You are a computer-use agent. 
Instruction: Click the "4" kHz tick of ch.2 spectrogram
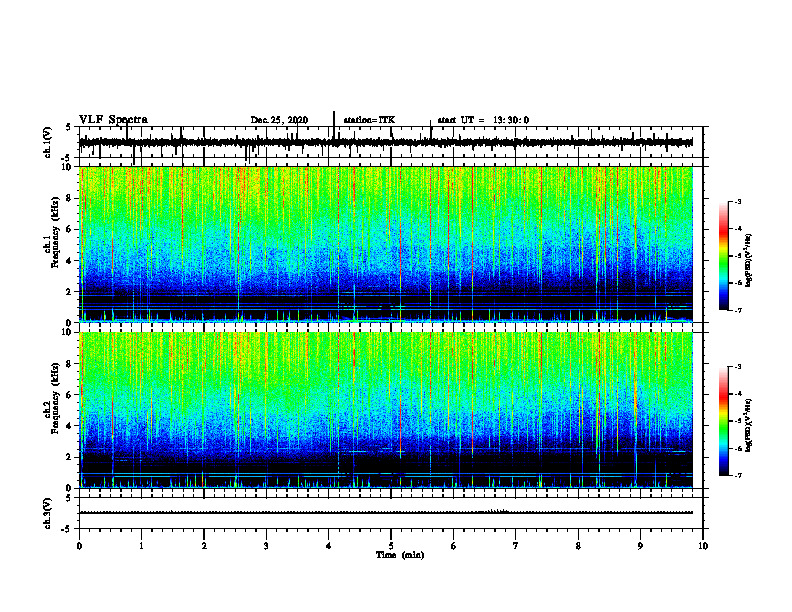point(70,426)
